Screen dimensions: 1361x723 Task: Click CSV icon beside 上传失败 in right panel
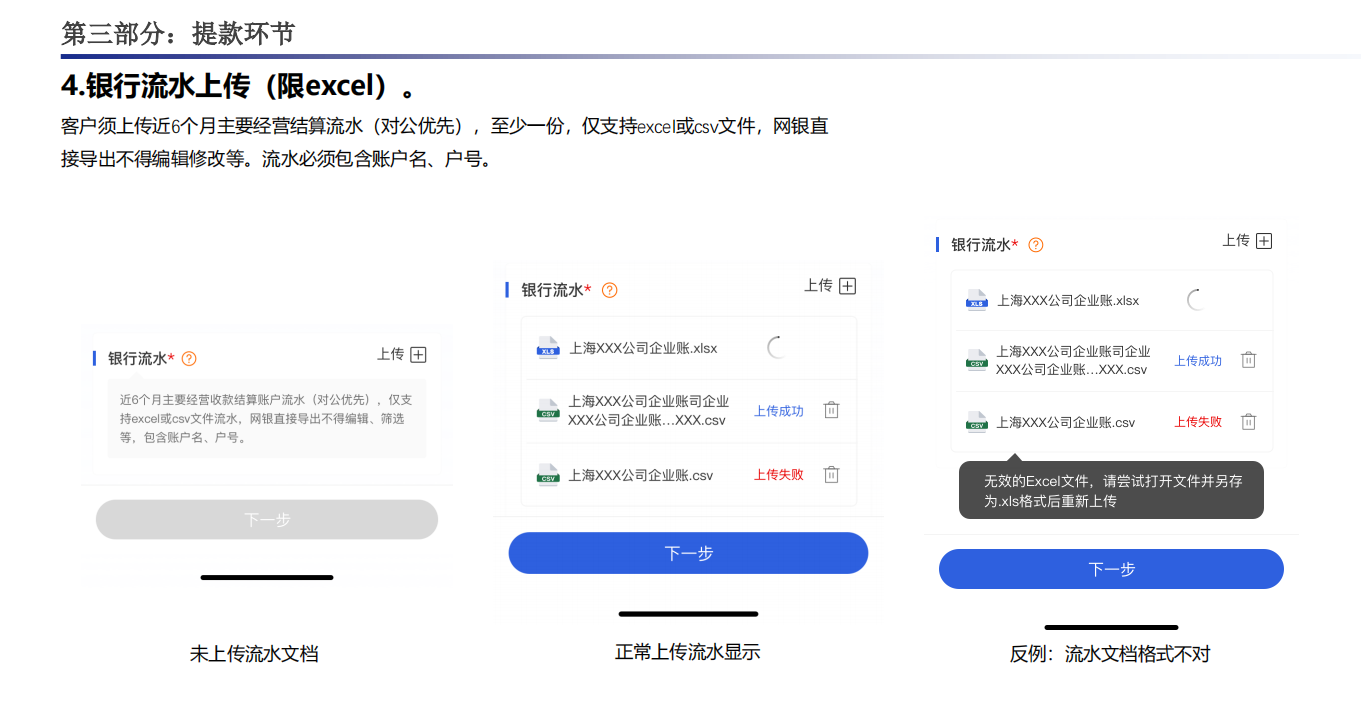click(x=976, y=422)
